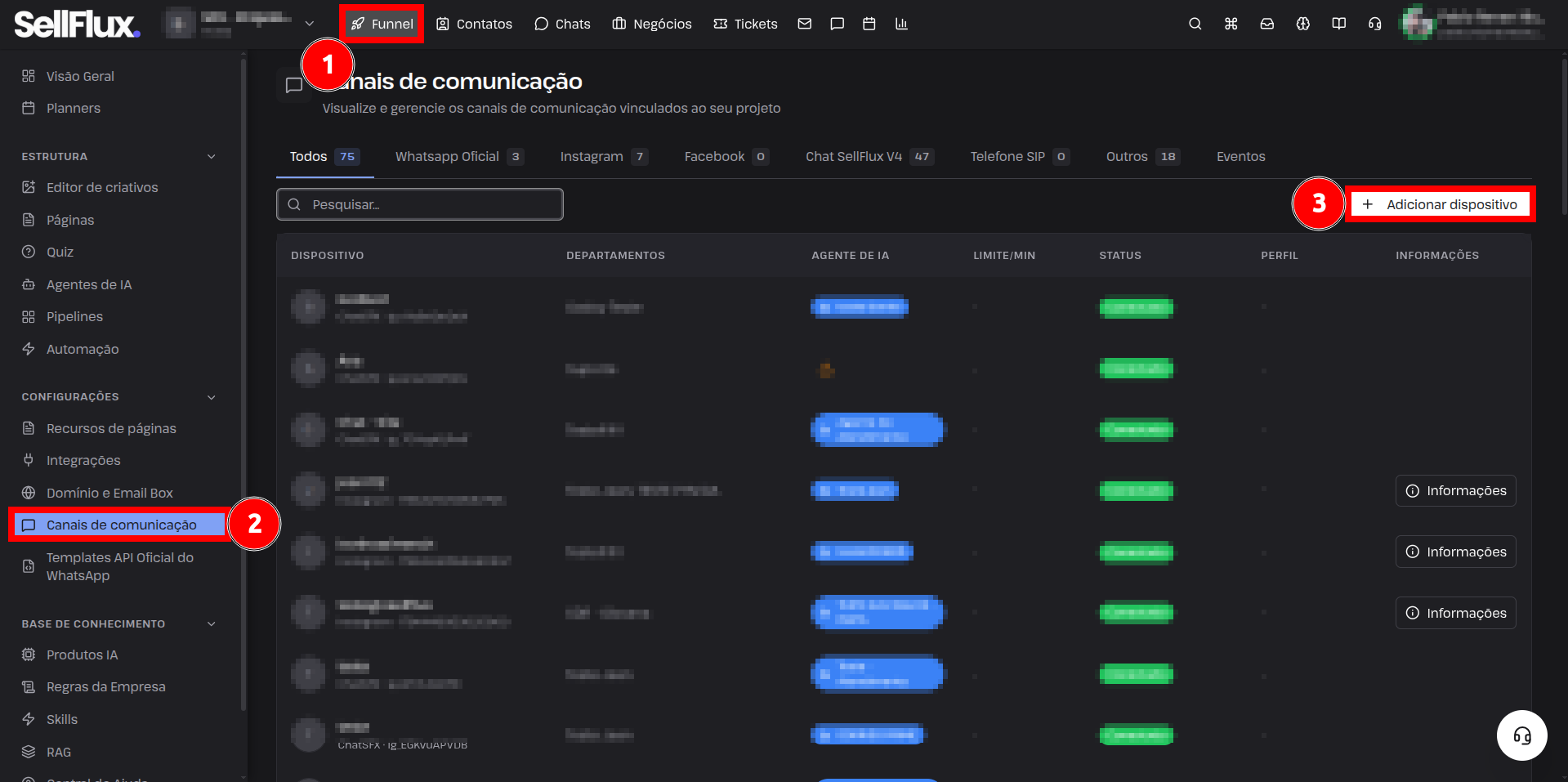Collapse the BASE DE CONHECIMENTO section

(x=212, y=623)
